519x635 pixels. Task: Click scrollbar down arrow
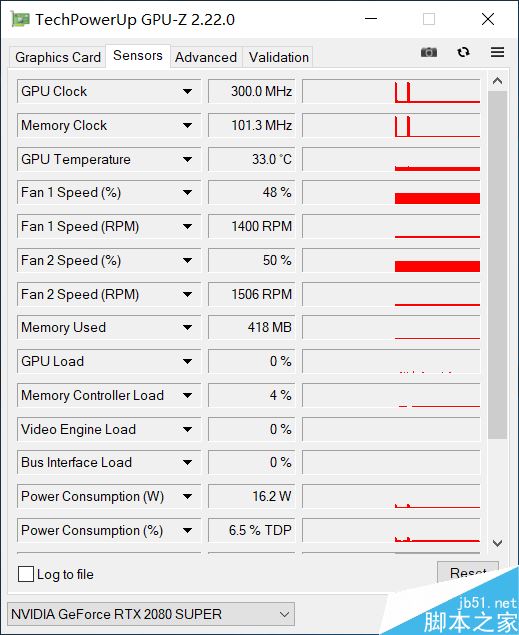pos(497,543)
